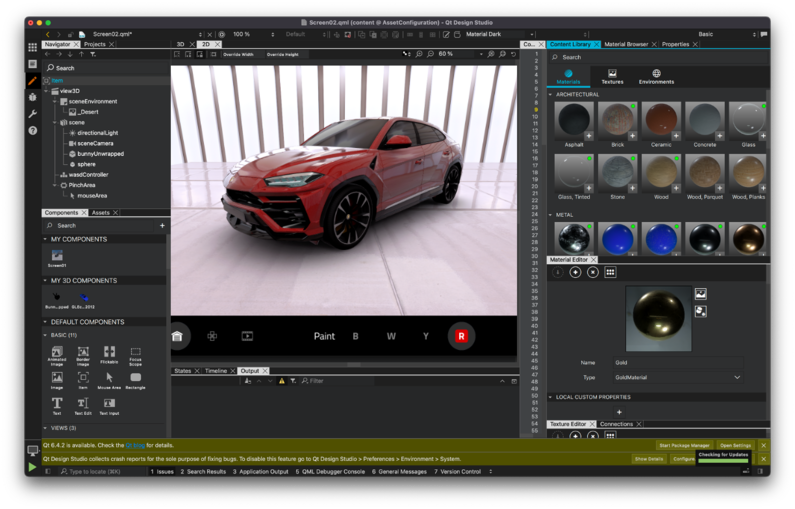
Task: Collapse the view3D tree node
Action: point(47,91)
